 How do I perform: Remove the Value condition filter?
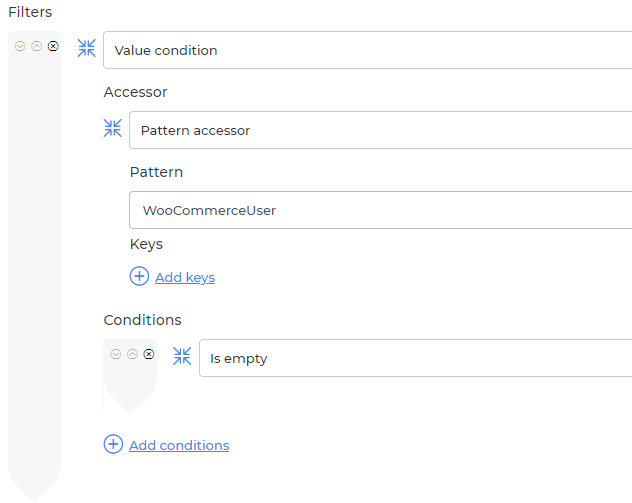point(54,46)
